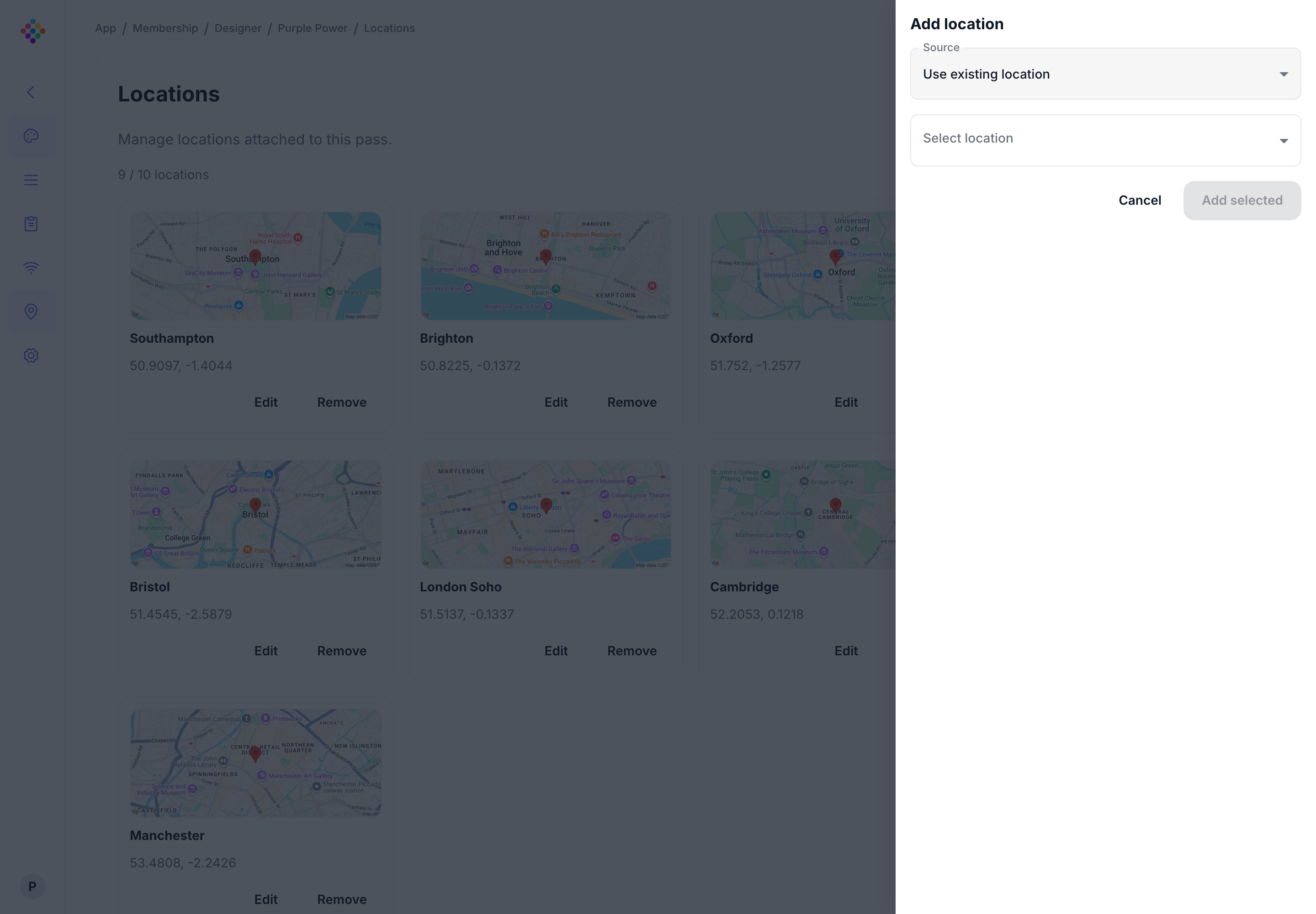Open the clipboard sidebar icon
Viewport: 1316px width, 914px height.
[31, 224]
